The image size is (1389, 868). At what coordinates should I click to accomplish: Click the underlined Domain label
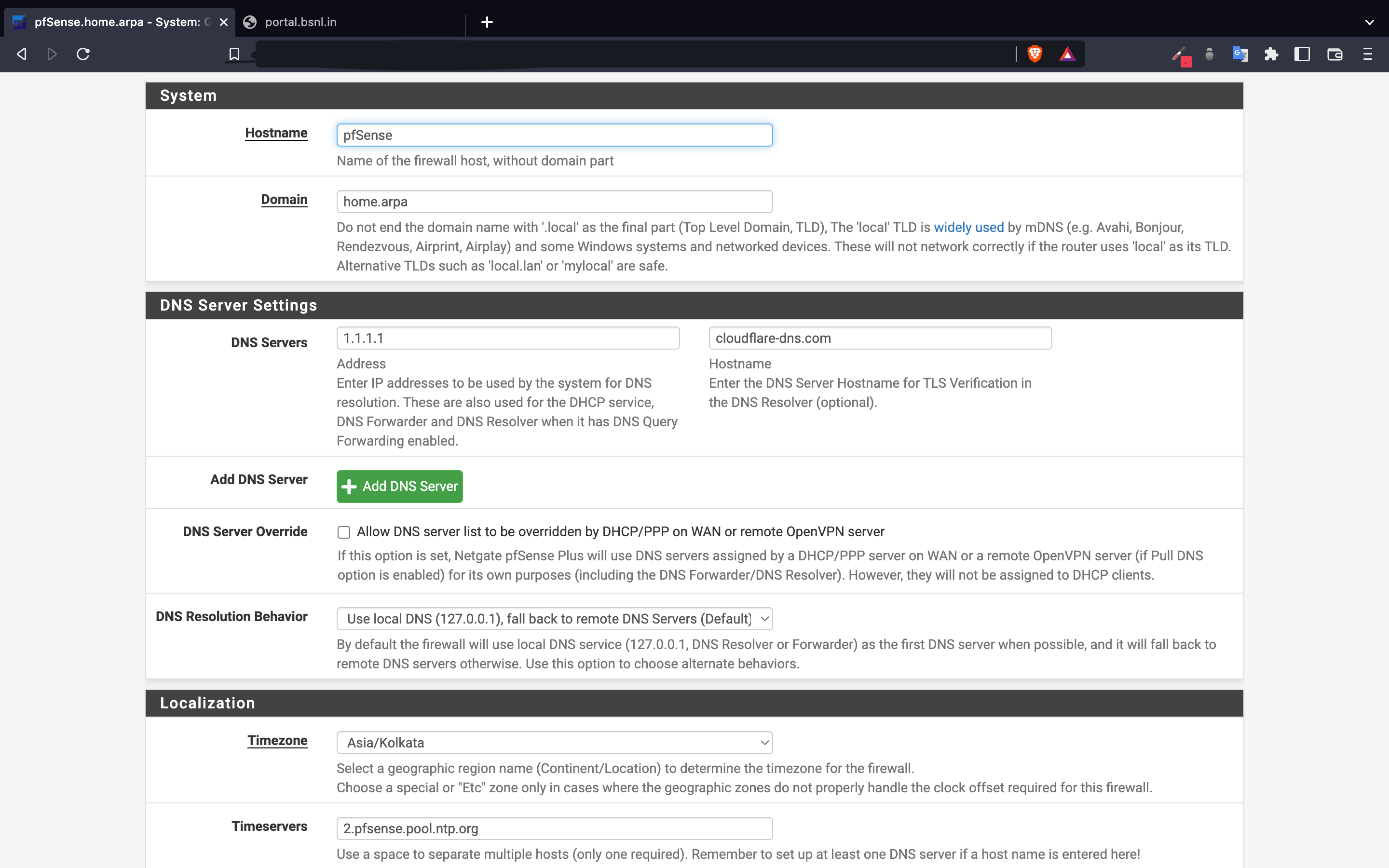(x=284, y=199)
